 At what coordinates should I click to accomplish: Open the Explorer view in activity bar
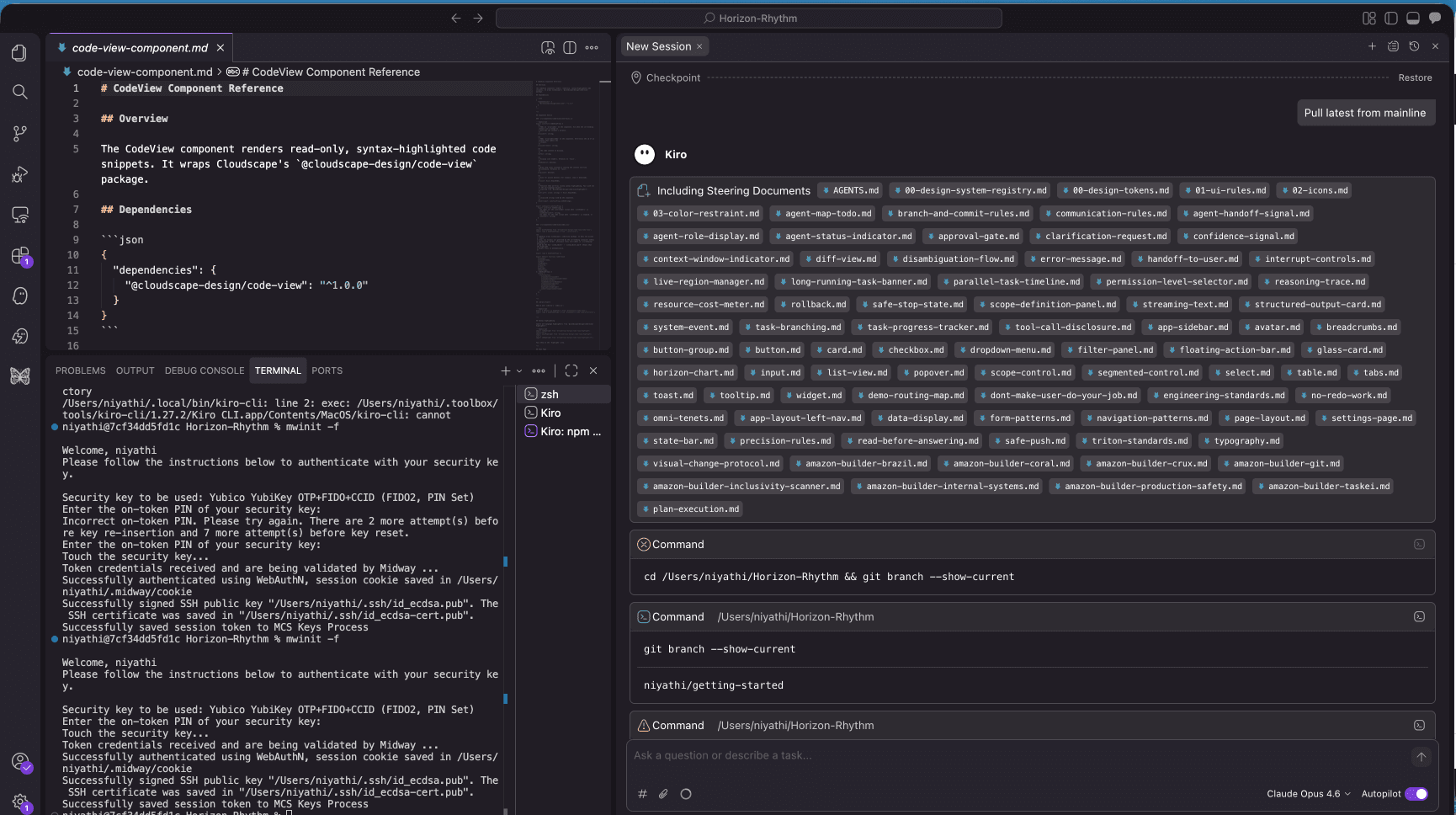(x=19, y=53)
